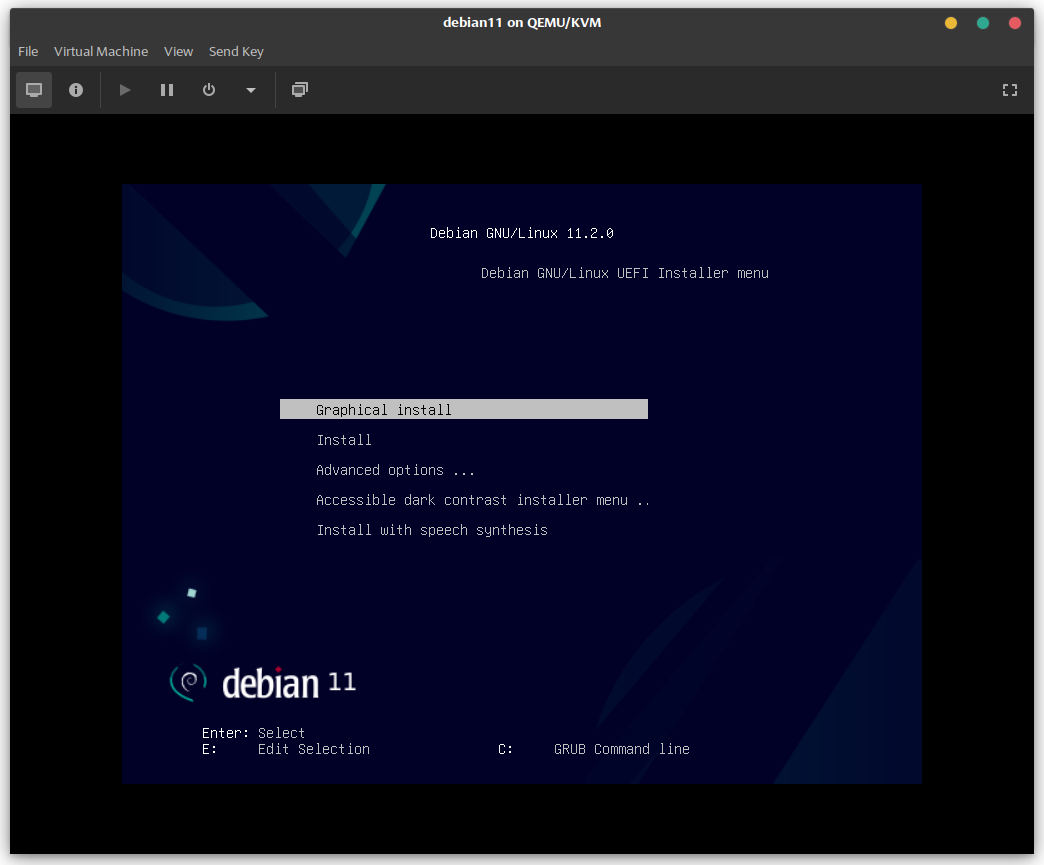This screenshot has width=1044, height=865.
Task: Toggle fullscreen mode for the VM
Action: point(1009,90)
